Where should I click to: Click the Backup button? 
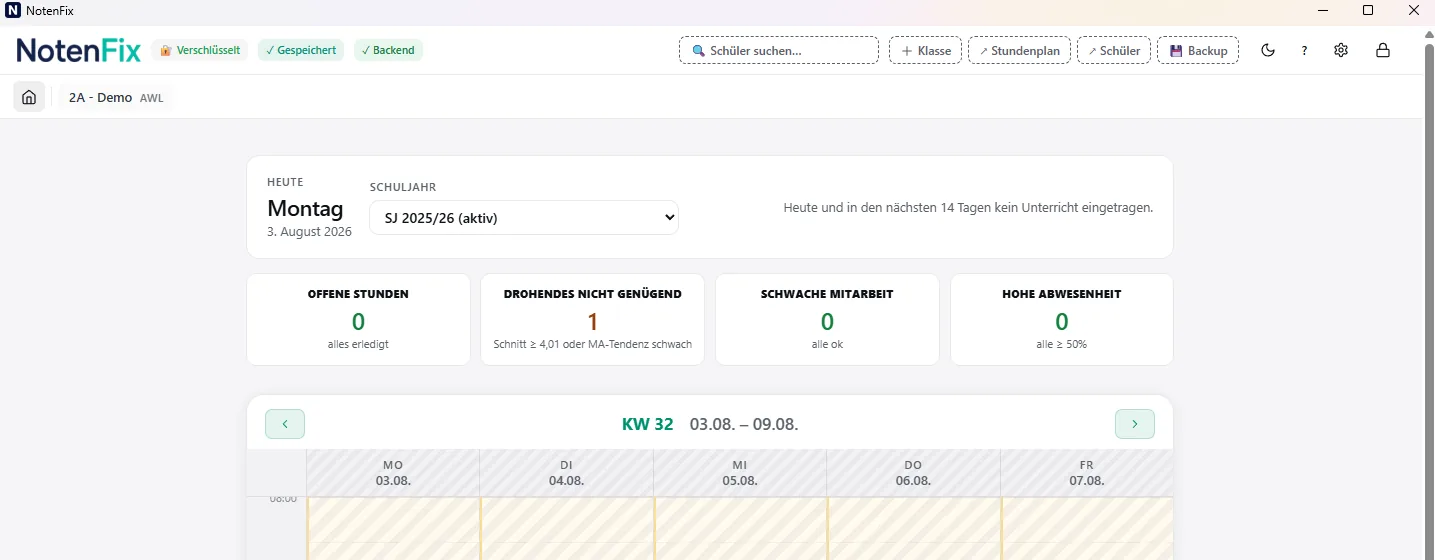pos(1198,50)
